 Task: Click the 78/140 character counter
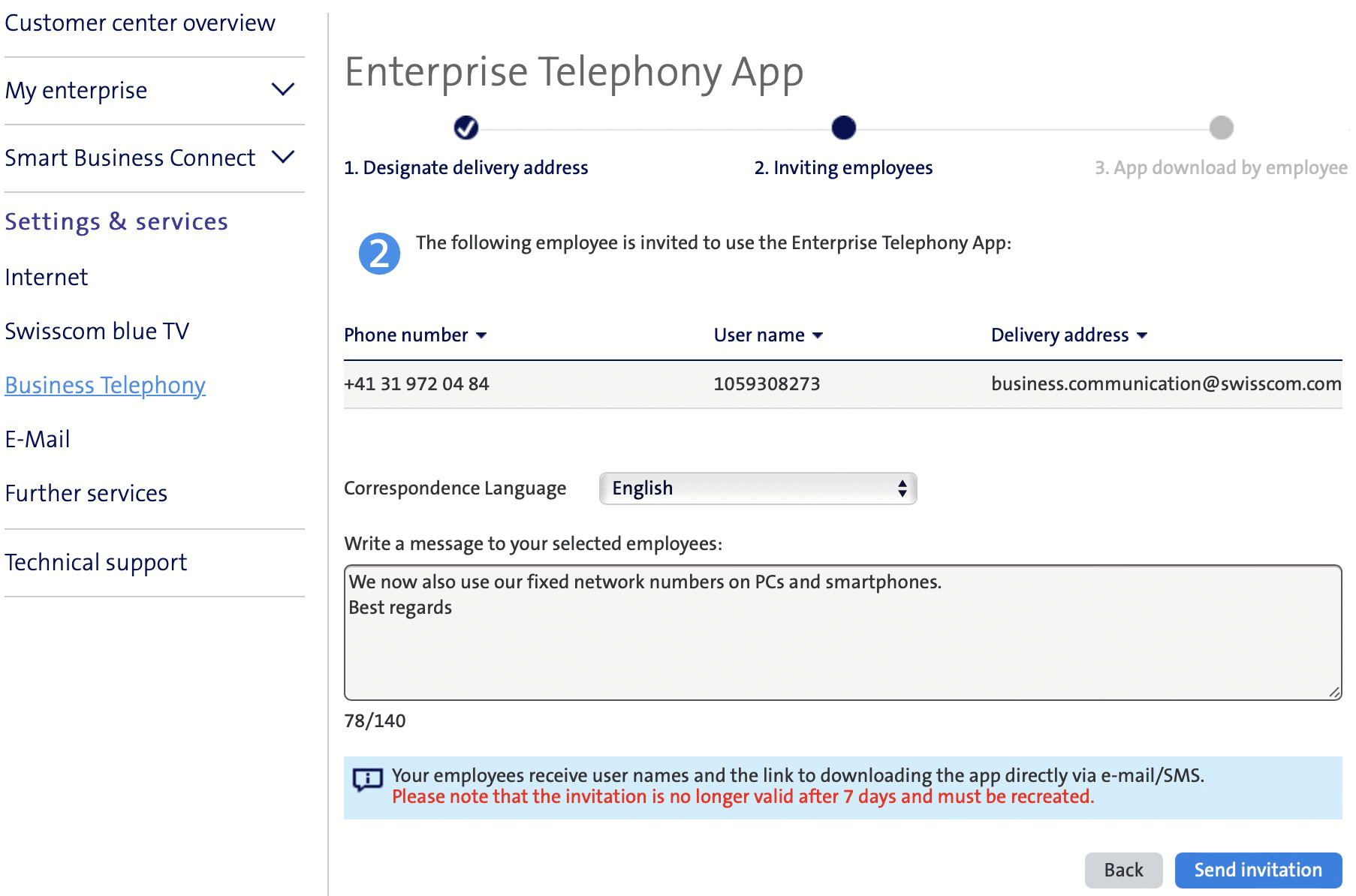click(x=375, y=720)
